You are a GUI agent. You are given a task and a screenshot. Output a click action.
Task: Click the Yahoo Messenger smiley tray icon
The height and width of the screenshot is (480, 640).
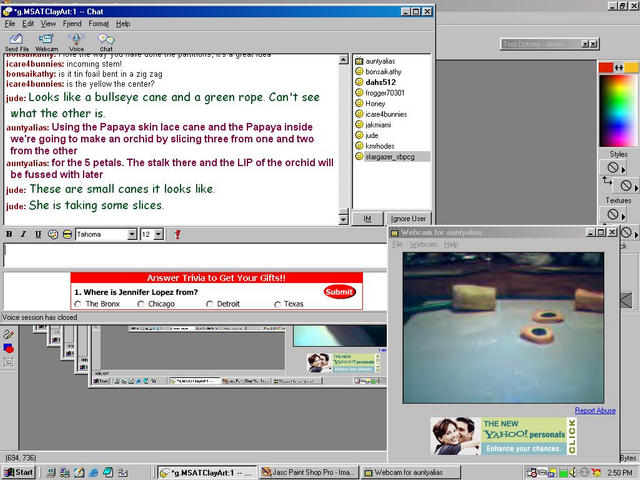tap(596, 472)
